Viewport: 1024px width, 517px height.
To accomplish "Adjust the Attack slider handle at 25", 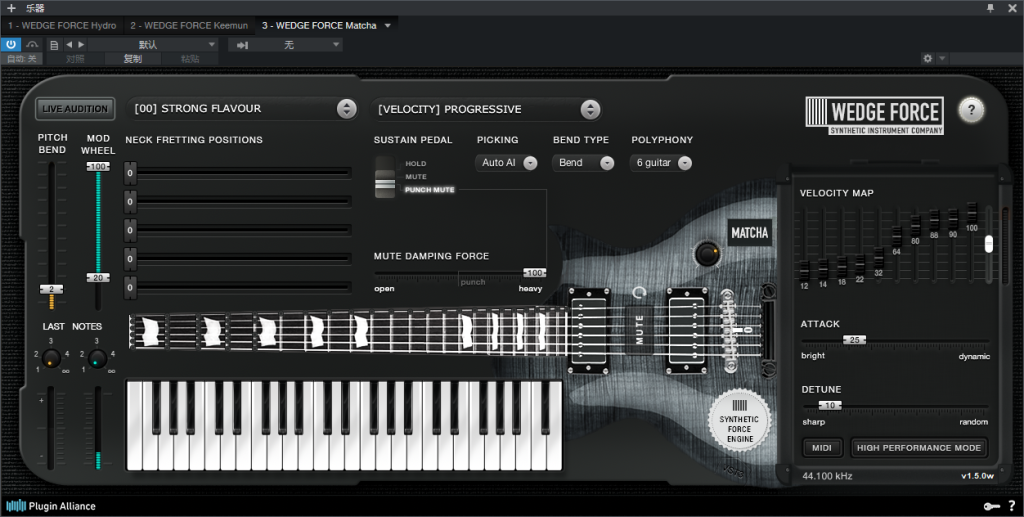I will pos(854,340).
